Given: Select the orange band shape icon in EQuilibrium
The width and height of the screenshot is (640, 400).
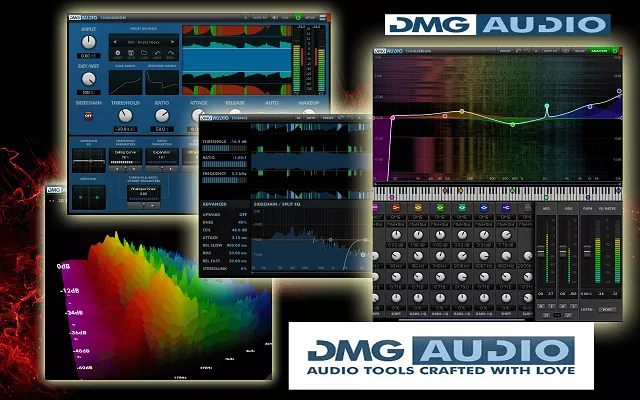Looking at the screenshot, I should pyautogui.click(x=418, y=208).
